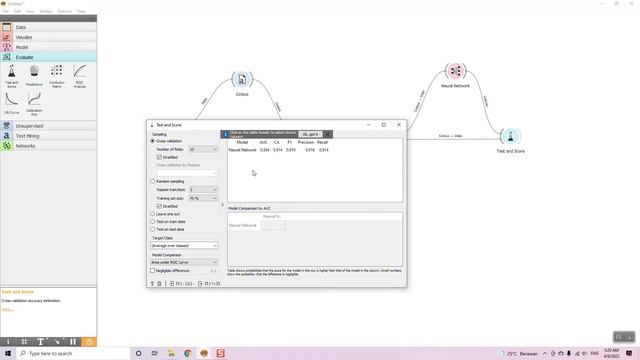Add the Predictions widget from toolbox
640x360 pixels.
34,76
